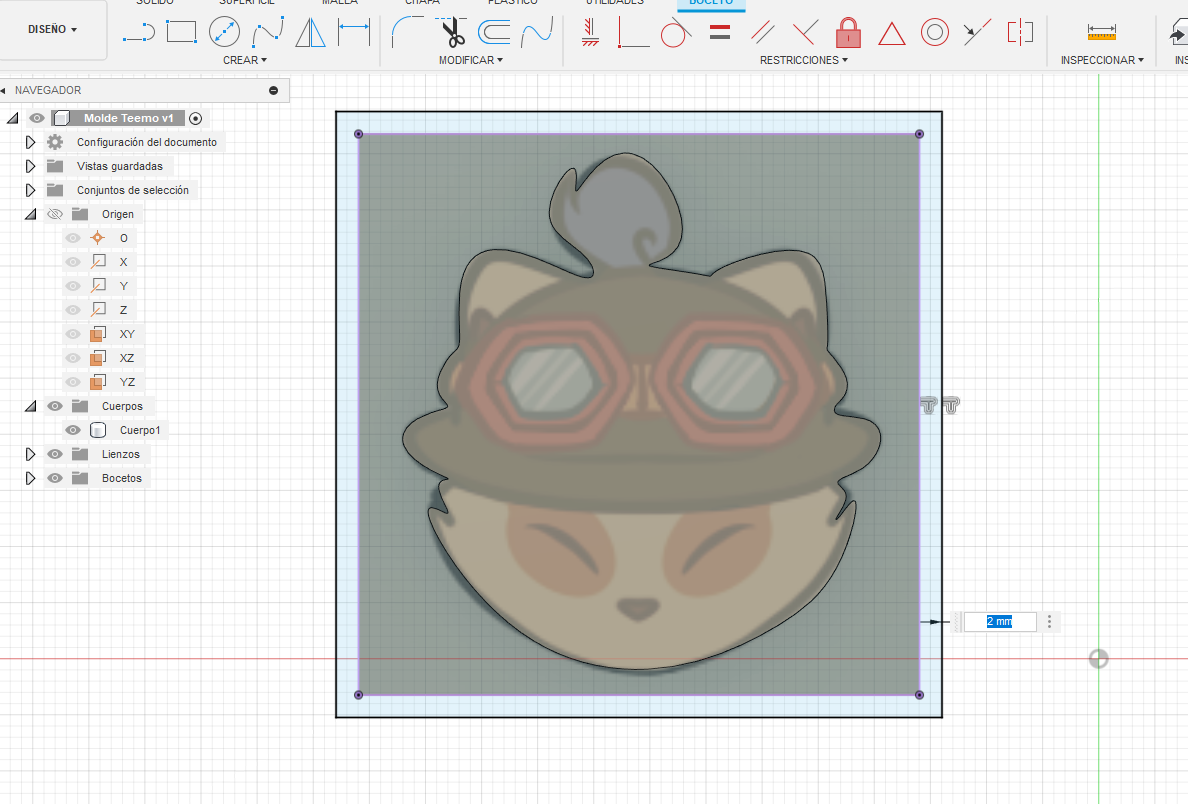Screen dimensions: 1188x804
Task: Toggle visibility of origin point O
Action: coord(73,238)
